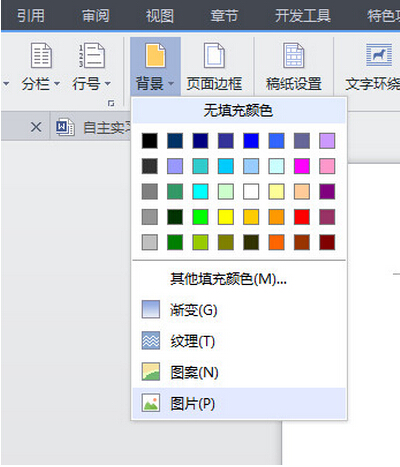
Task: Pick the bright yellow swatch
Action: point(226,217)
